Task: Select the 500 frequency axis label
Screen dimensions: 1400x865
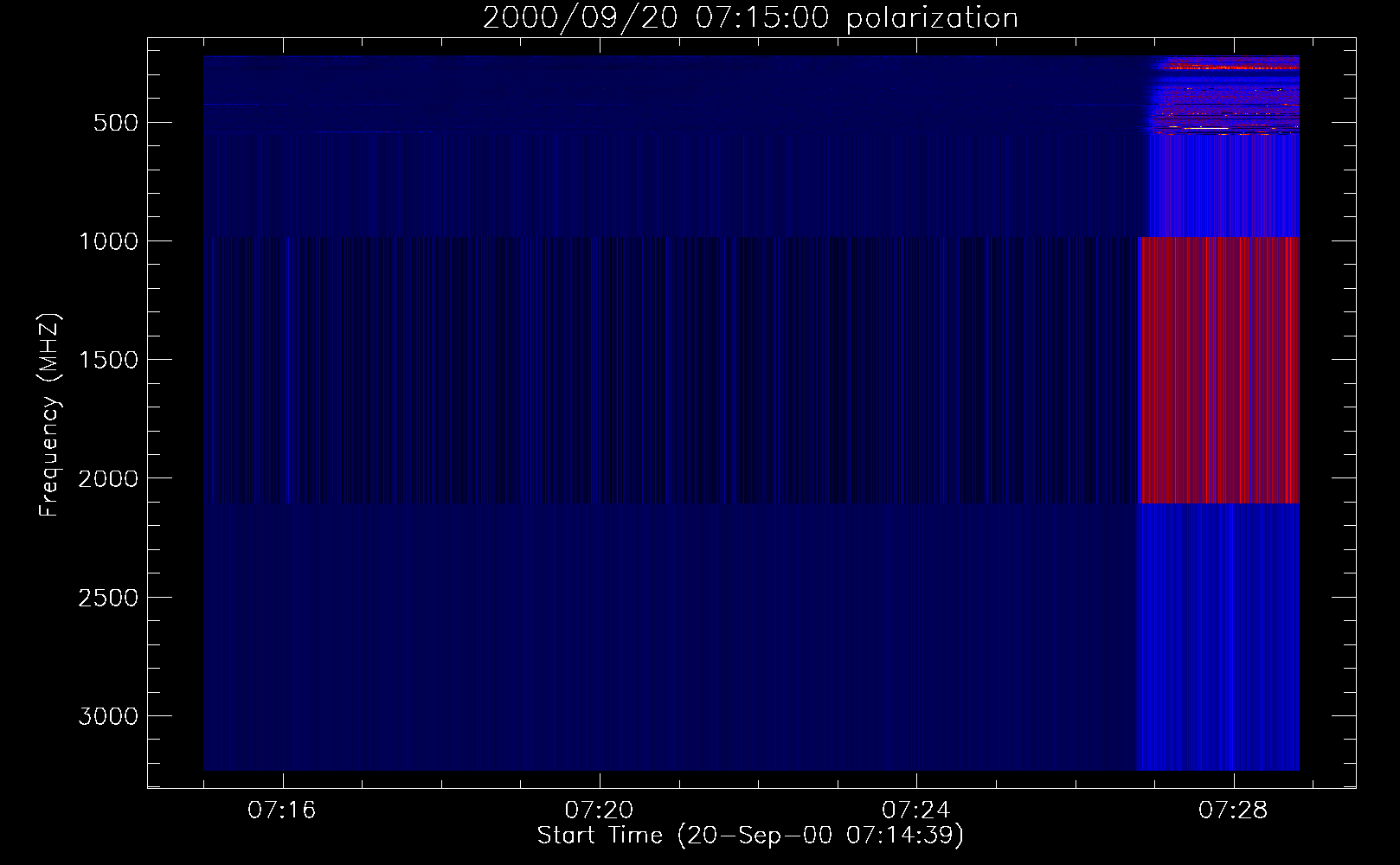Action: click(116, 123)
